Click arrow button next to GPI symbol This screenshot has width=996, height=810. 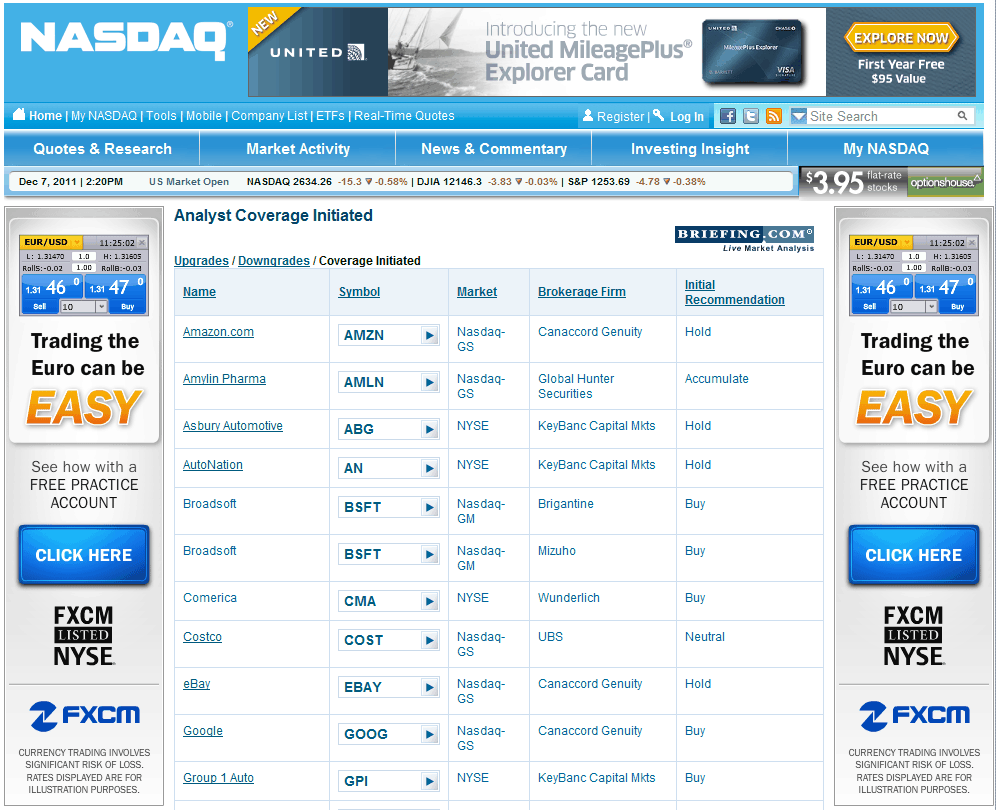point(430,781)
